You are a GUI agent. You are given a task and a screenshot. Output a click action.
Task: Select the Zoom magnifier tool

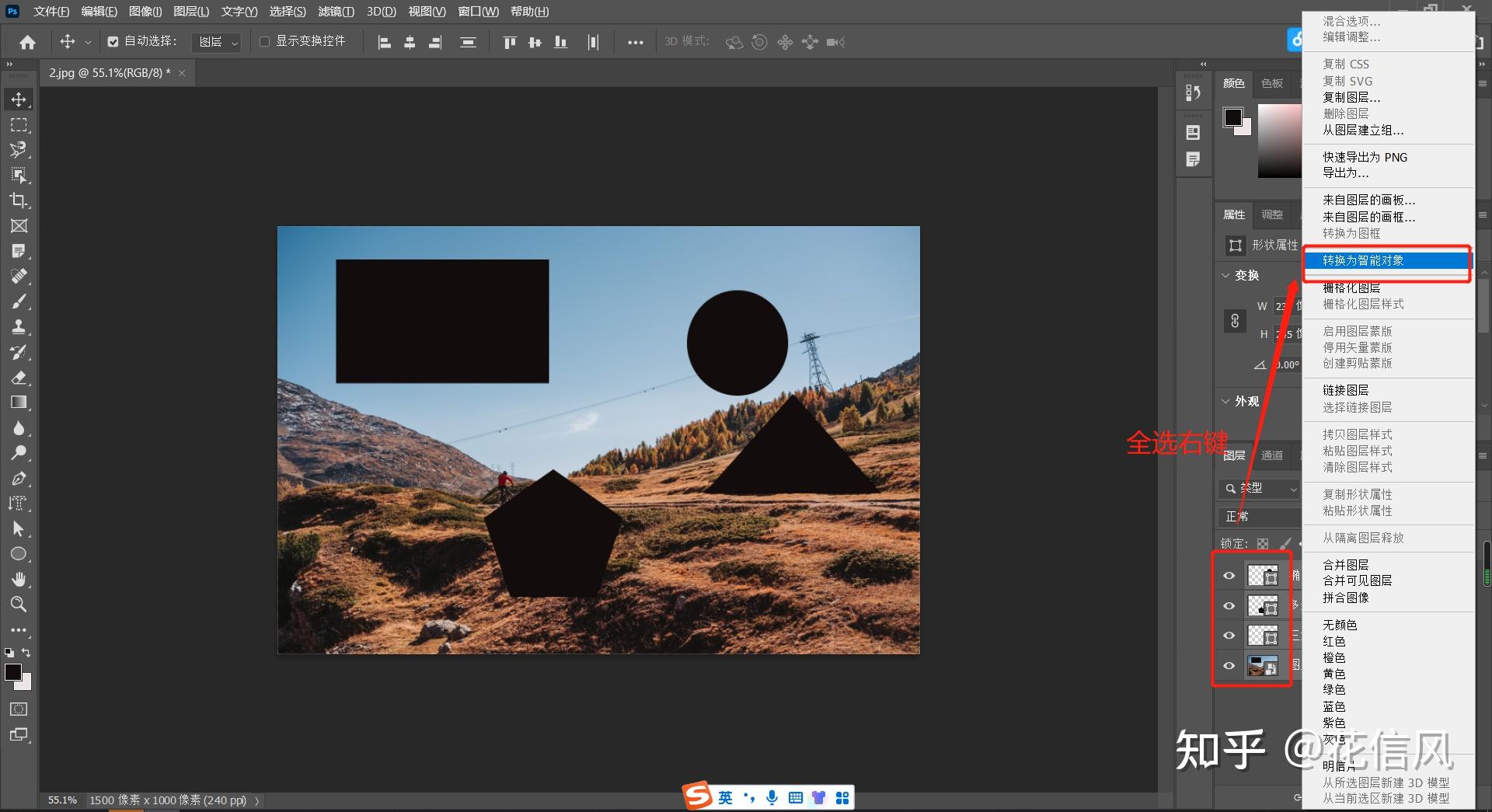[19, 605]
